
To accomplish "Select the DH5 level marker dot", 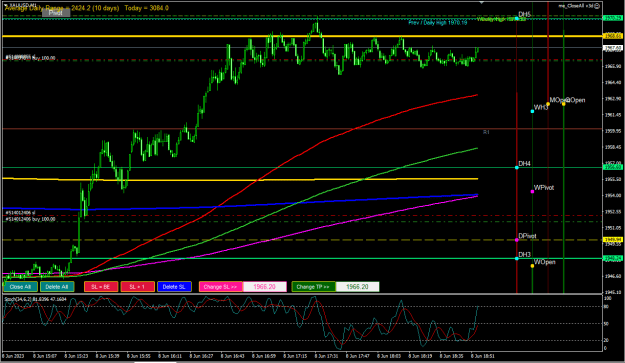I will click(x=517, y=18).
